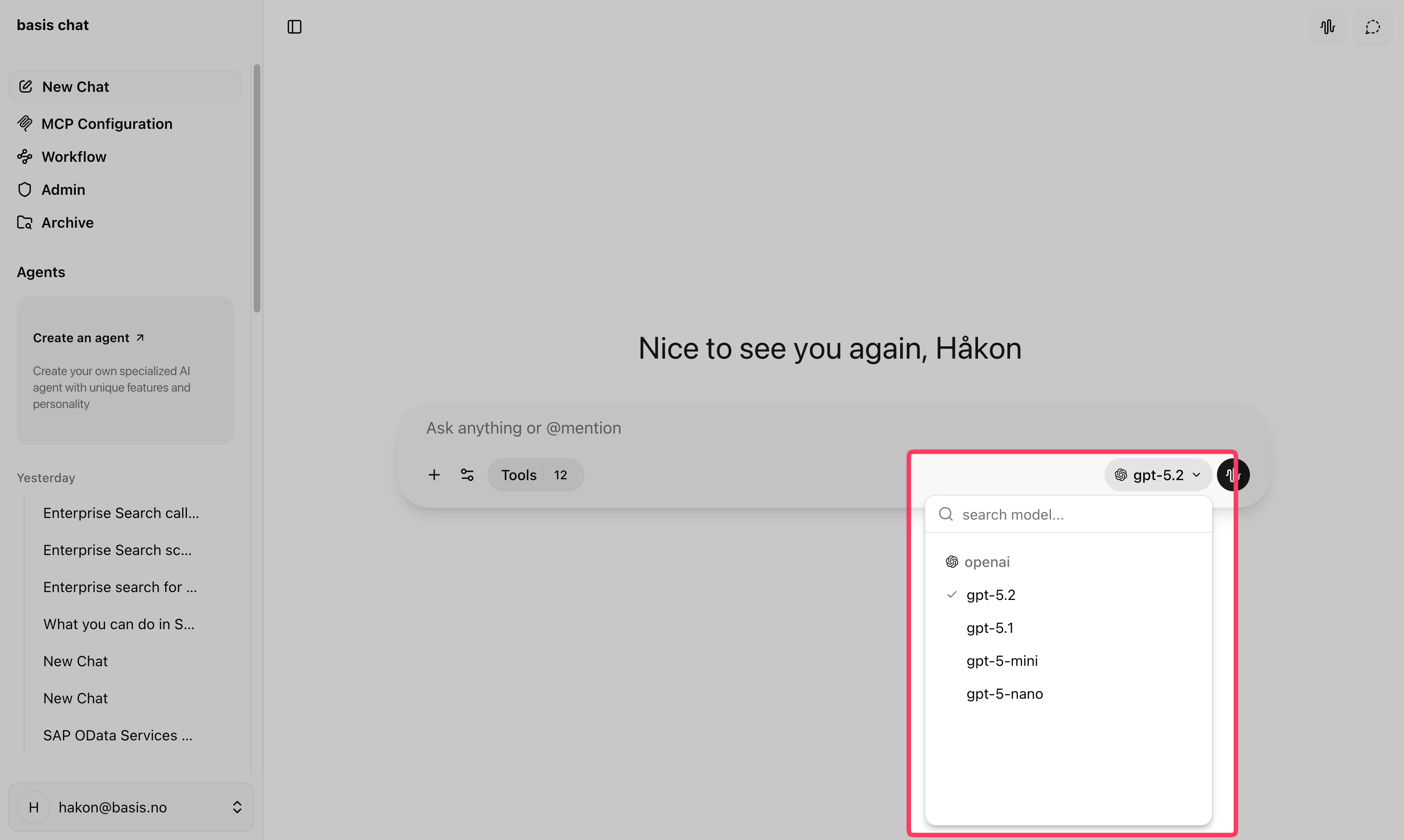Click the temporary chat dashed bubble icon
Image resolution: width=1404 pixels, height=840 pixels.
[x=1372, y=27]
